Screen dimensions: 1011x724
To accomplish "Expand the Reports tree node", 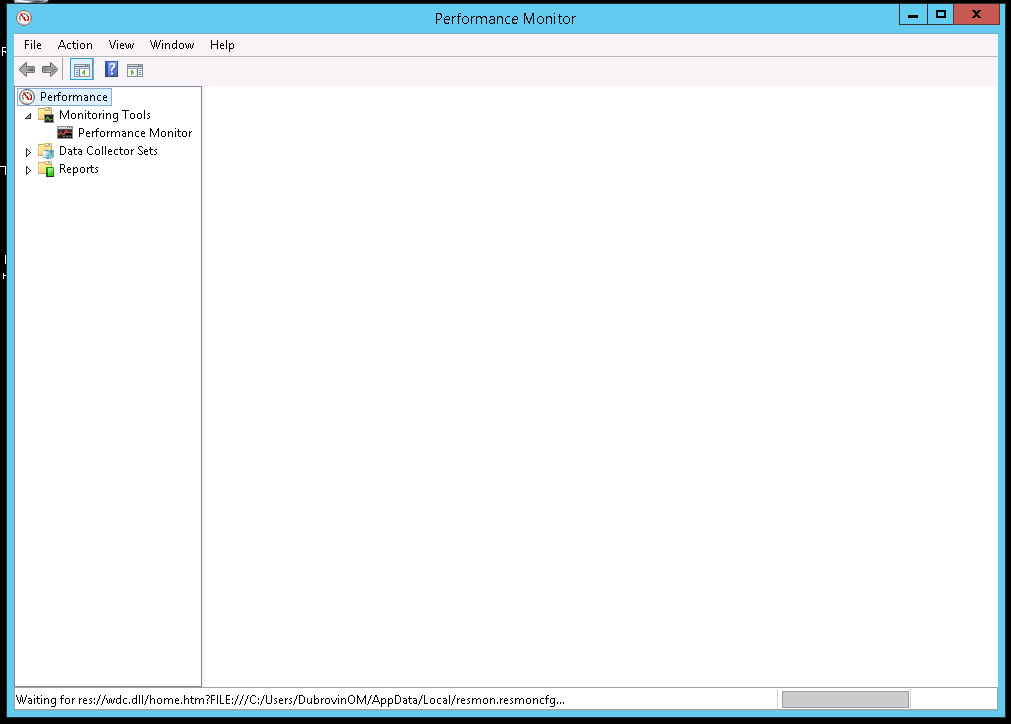I will click(x=28, y=170).
